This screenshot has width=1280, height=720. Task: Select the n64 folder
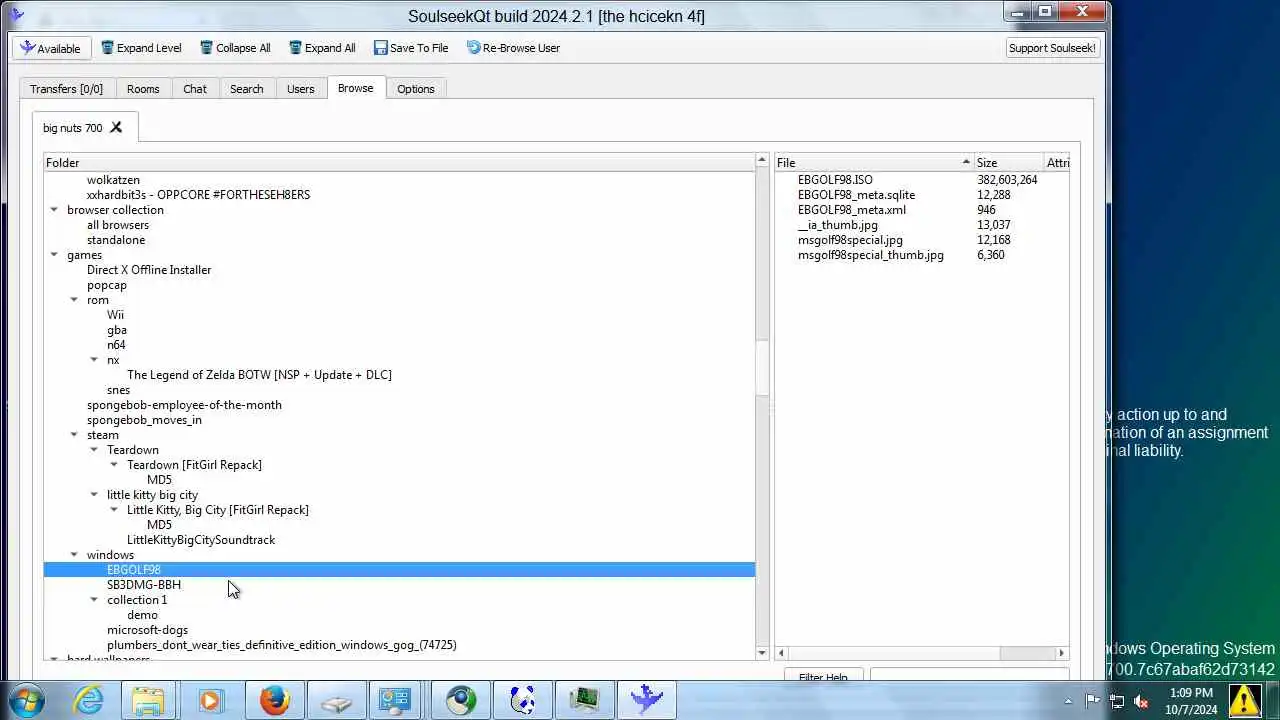(116, 345)
